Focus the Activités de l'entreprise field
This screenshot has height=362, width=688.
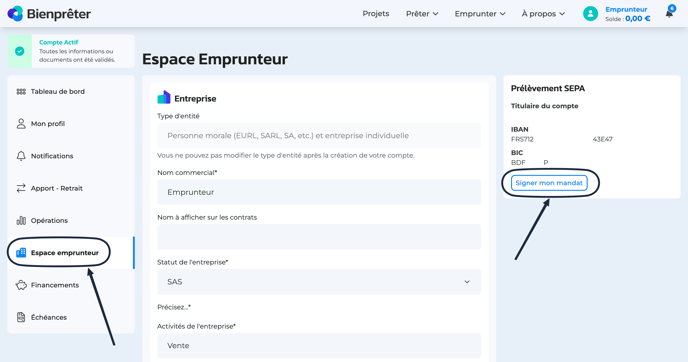(319, 346)
